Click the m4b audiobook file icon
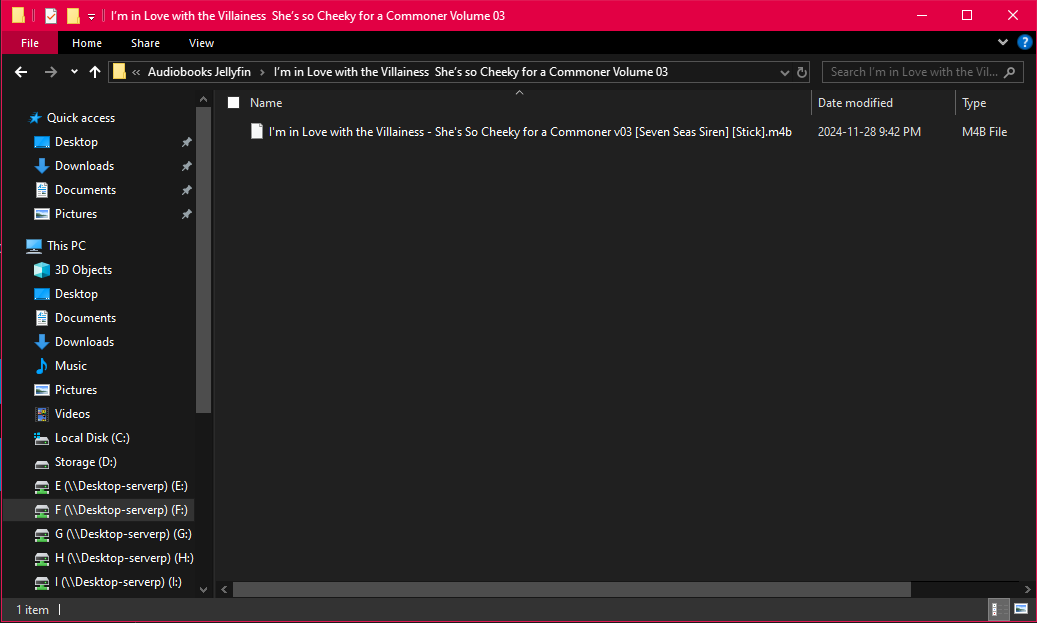 [257, 131]
